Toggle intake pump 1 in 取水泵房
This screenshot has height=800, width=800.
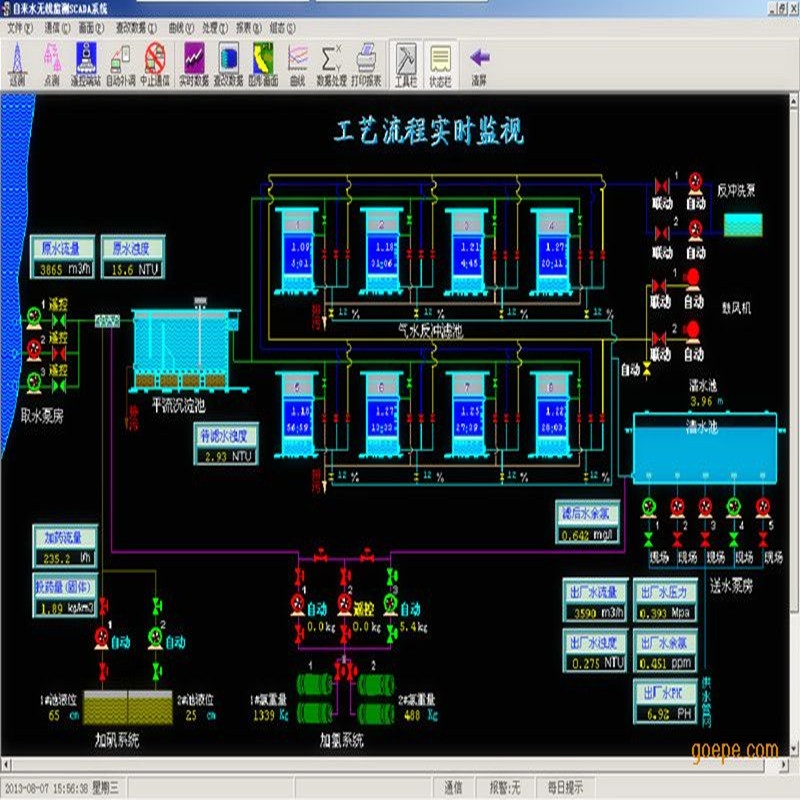(x=33, y=316)
